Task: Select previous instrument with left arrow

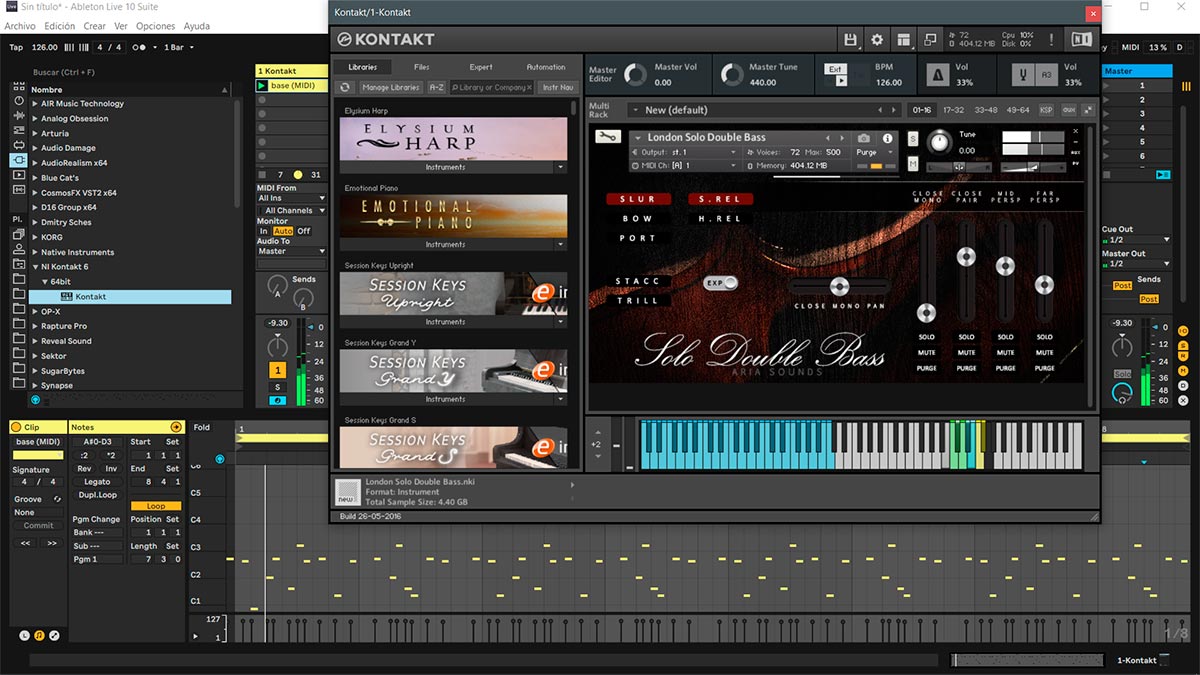Action: tap(828, 138)
